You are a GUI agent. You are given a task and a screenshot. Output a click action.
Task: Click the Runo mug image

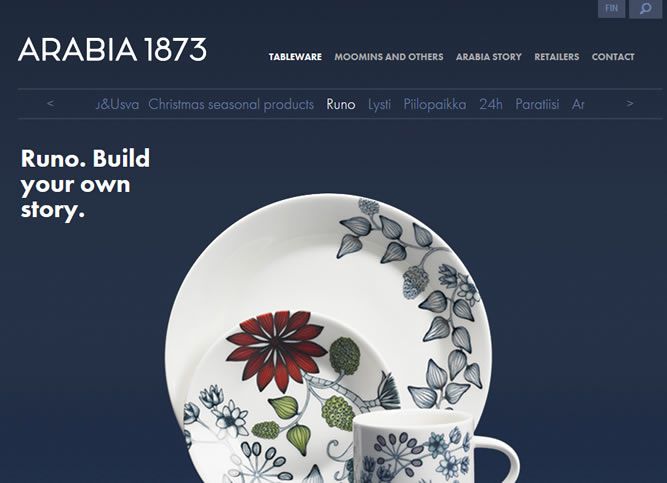coord(434,447)
